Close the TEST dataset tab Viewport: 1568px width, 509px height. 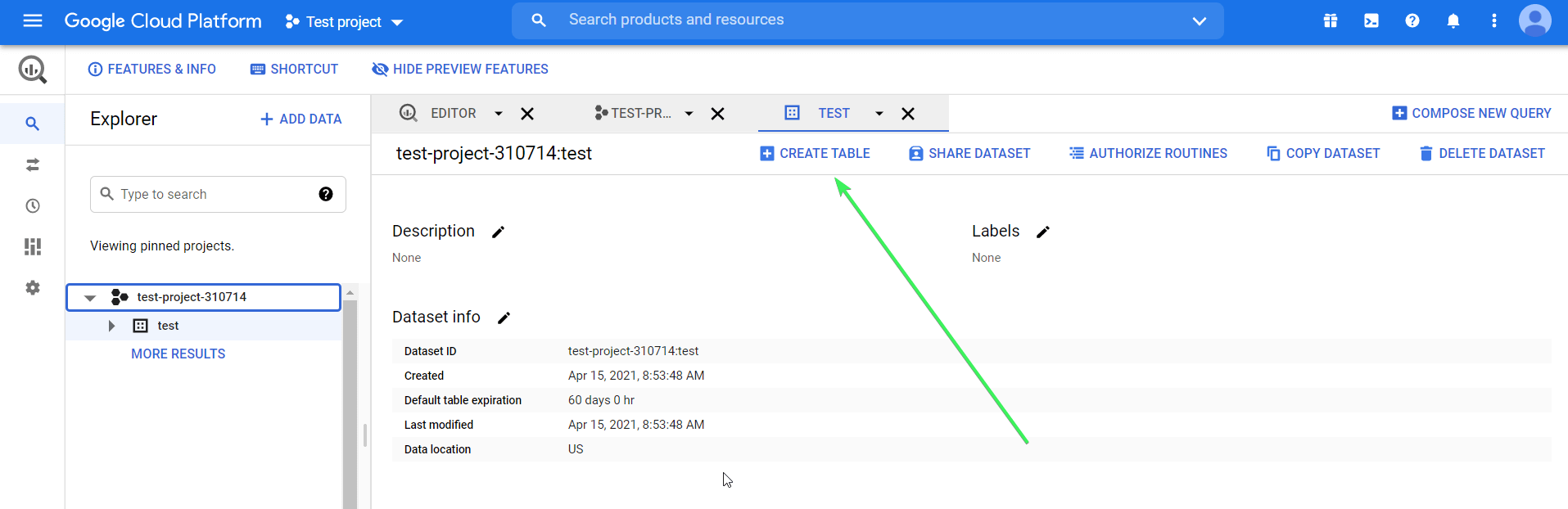[908, 114]
